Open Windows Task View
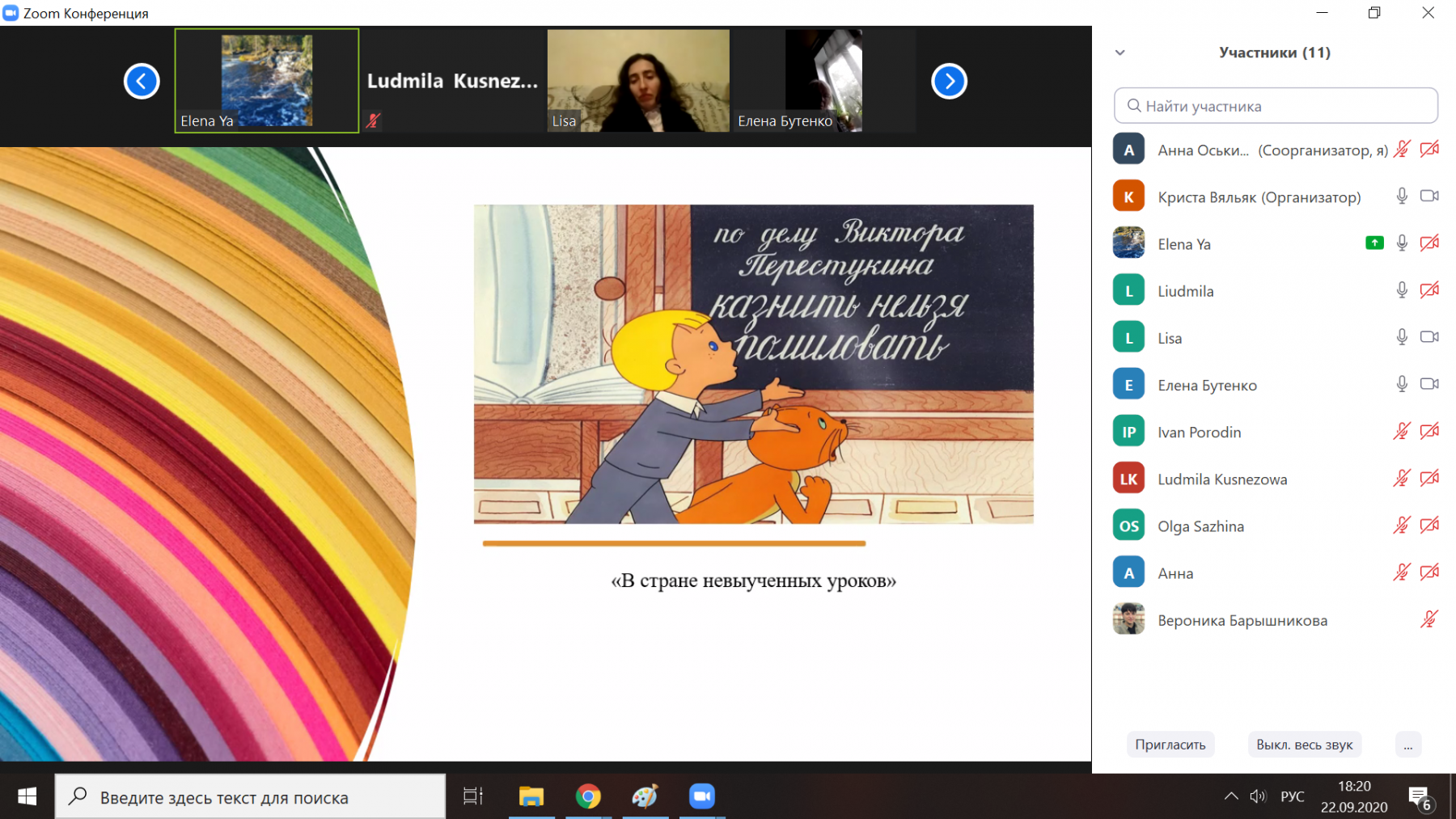 click(x=473, y=796)
